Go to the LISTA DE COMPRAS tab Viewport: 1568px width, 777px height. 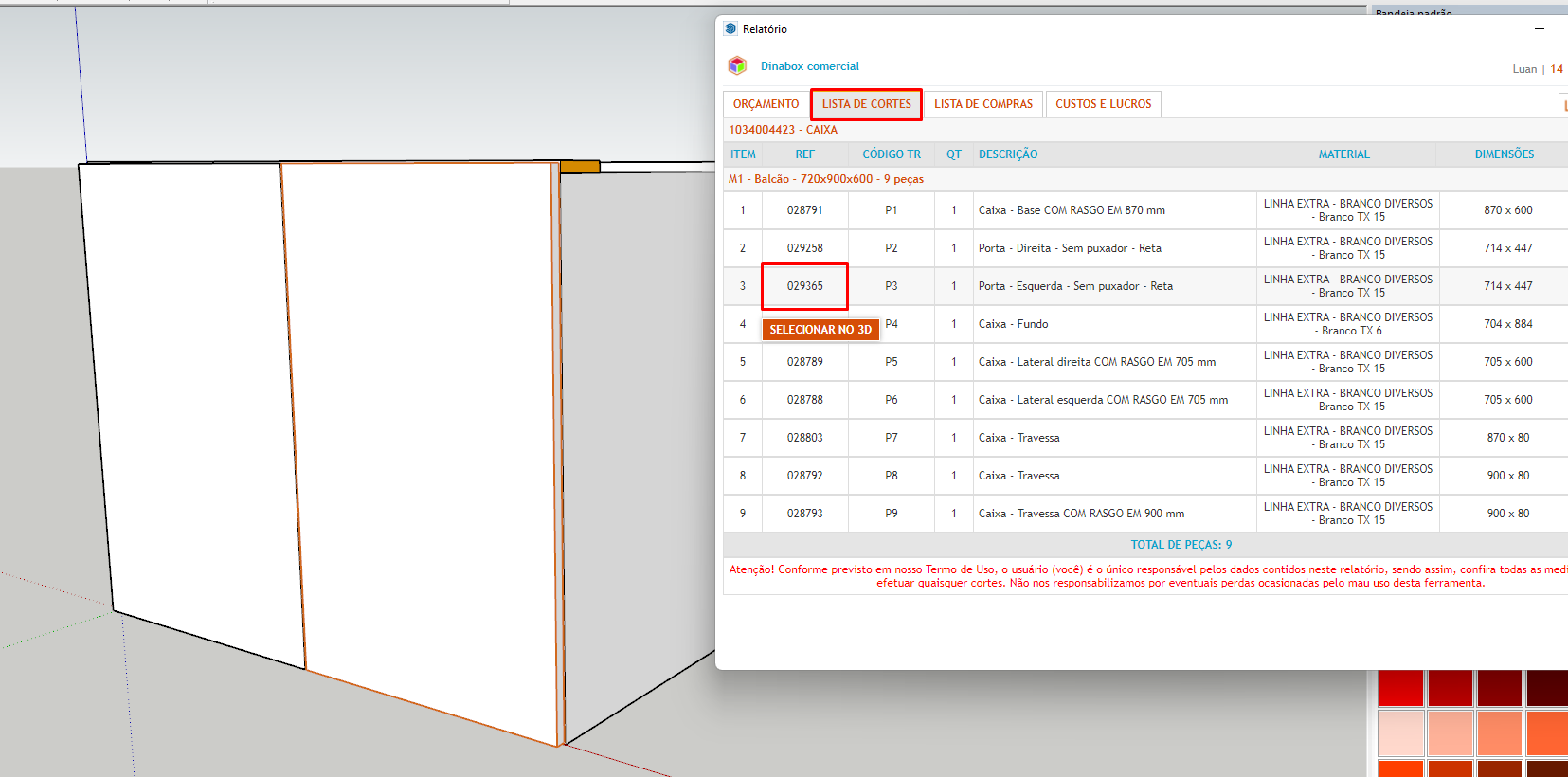(982, 104)
